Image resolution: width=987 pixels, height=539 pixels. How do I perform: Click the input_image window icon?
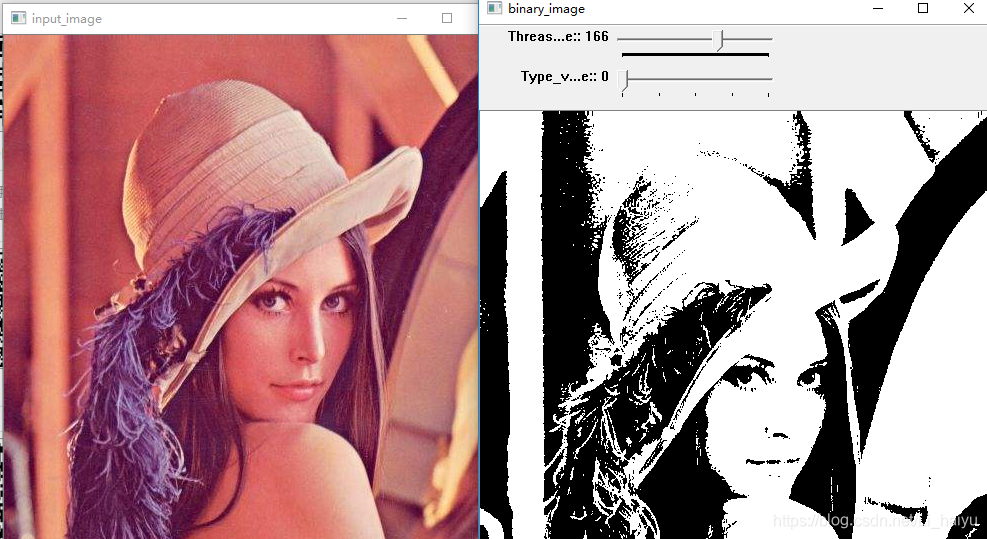point(20,18)
